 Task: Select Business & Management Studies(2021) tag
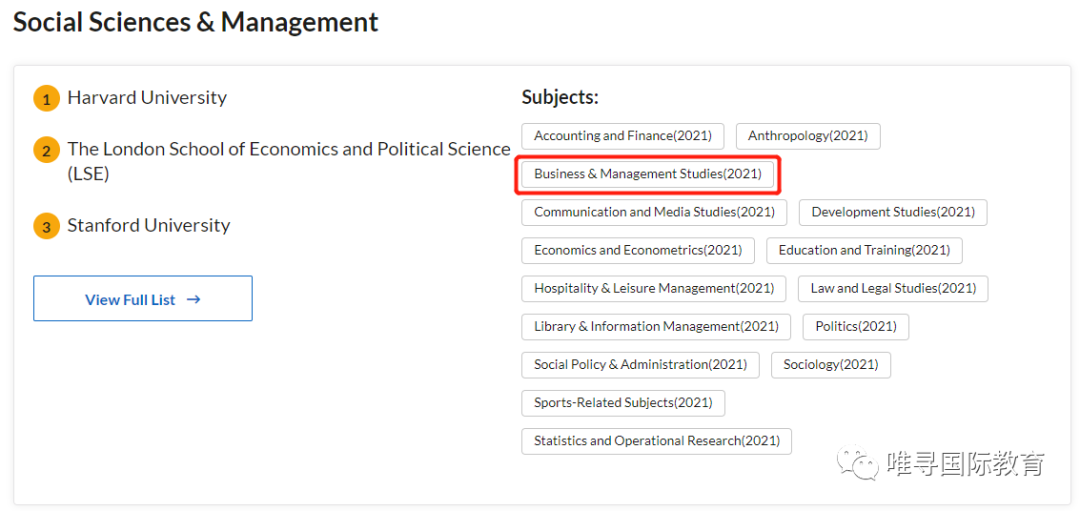[x=647, y=174]
